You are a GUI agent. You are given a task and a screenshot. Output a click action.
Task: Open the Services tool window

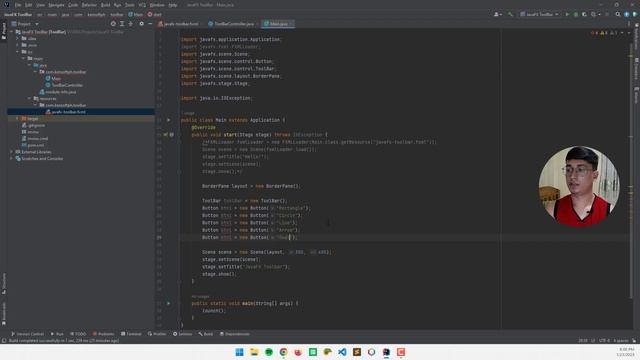[x=182, y=334]
